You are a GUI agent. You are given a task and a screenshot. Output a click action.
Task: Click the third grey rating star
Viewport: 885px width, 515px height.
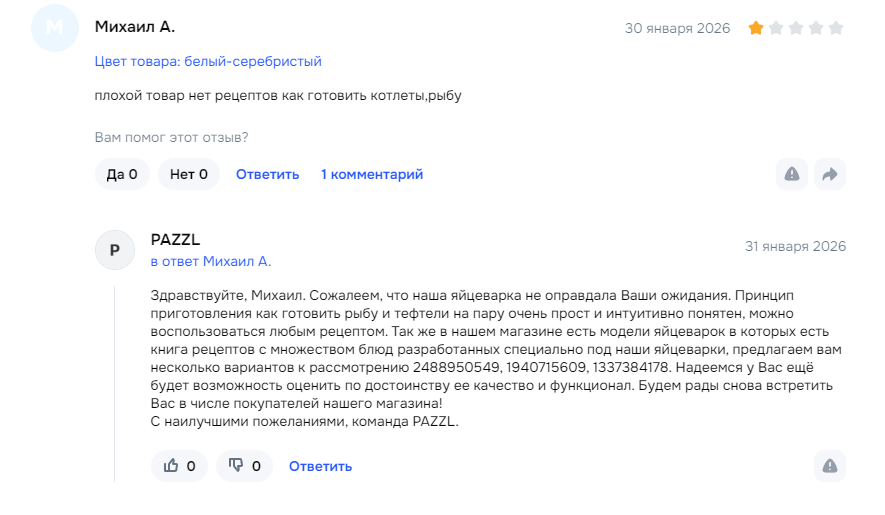coord(796,28)
